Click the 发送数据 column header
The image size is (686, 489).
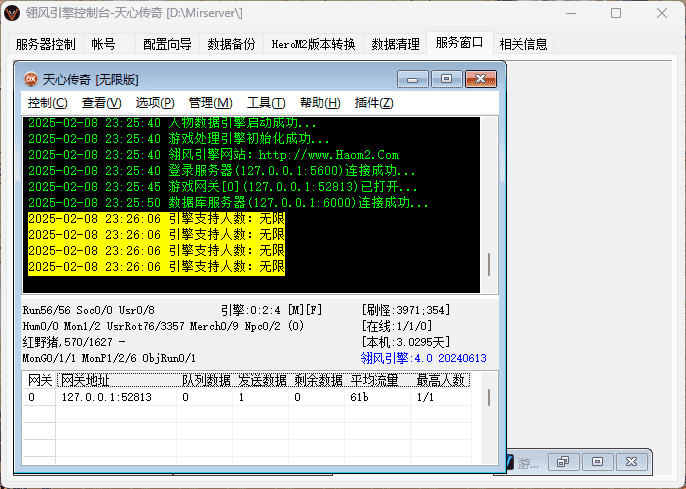coord(262,381)
